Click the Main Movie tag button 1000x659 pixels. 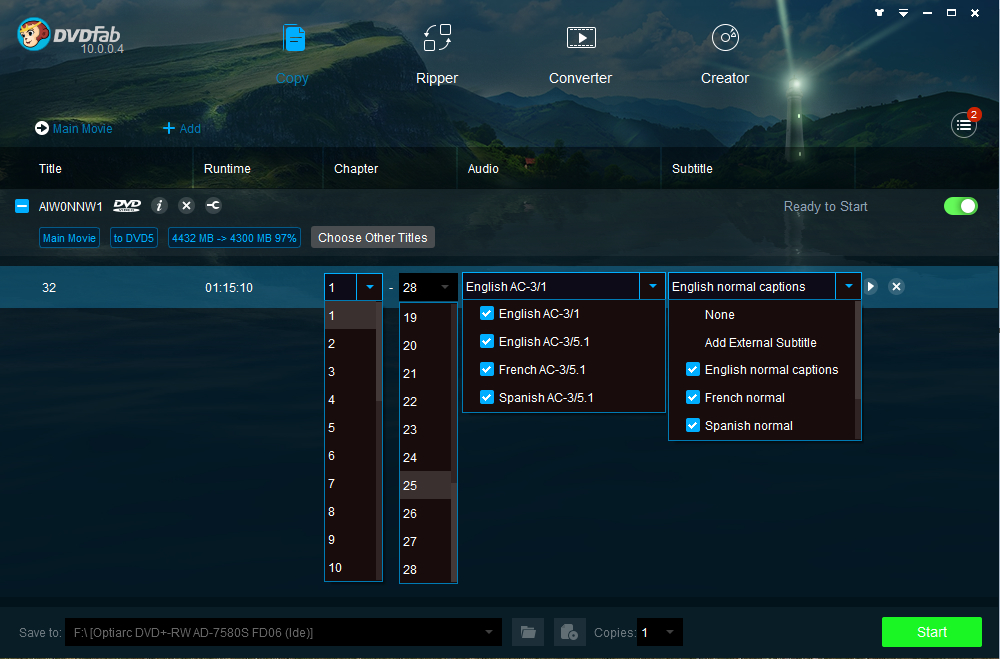point(69,238)
